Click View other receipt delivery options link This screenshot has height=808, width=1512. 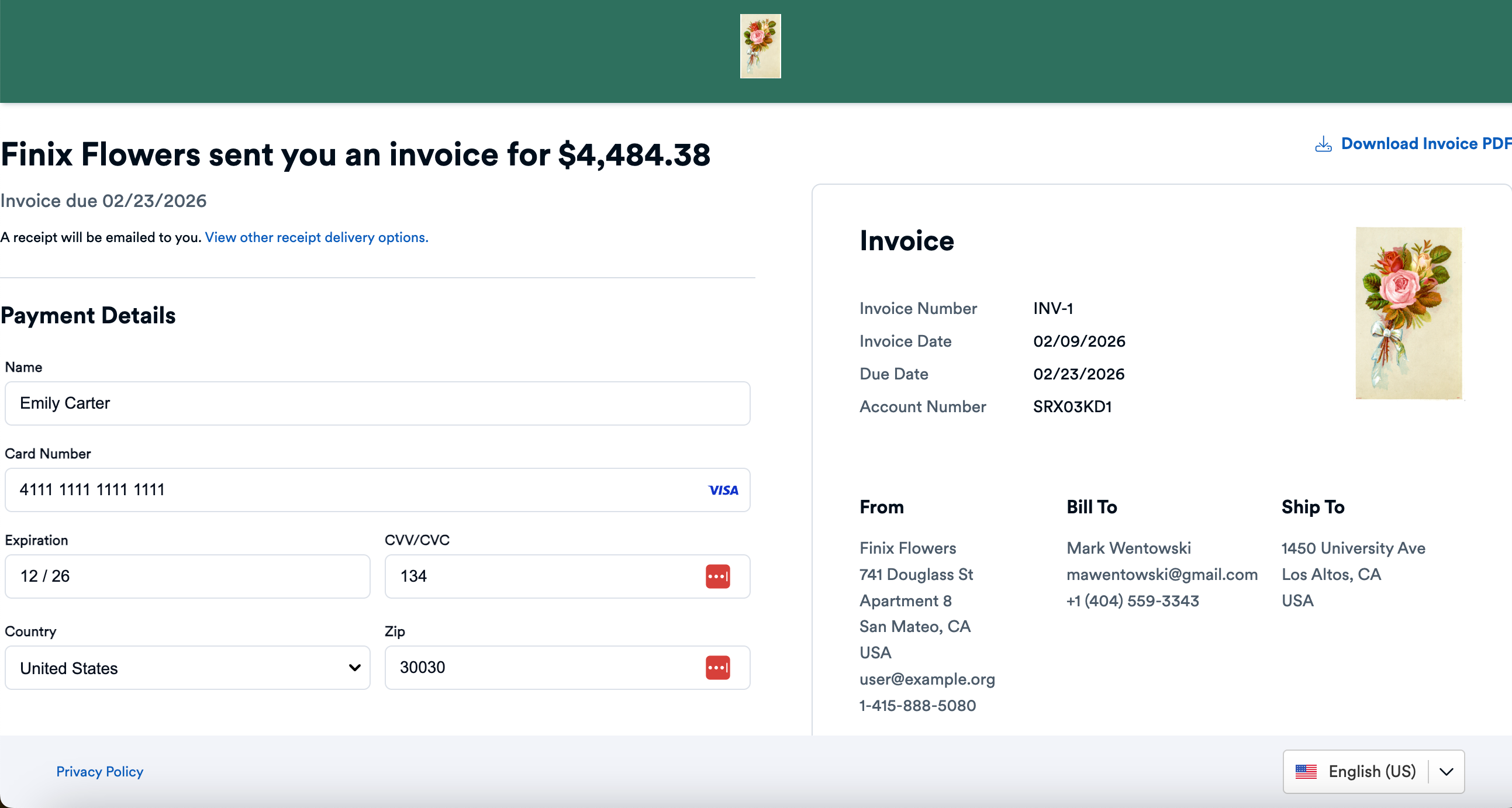click(x=316, y=237)
